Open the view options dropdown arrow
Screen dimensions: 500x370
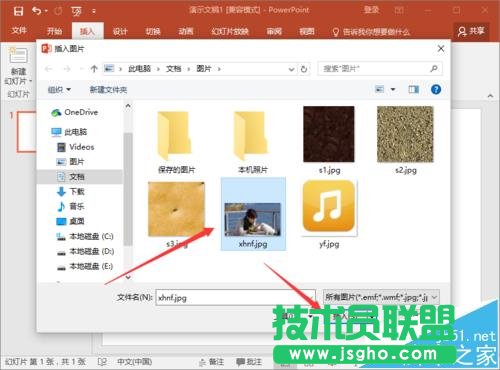pos(393,89)
